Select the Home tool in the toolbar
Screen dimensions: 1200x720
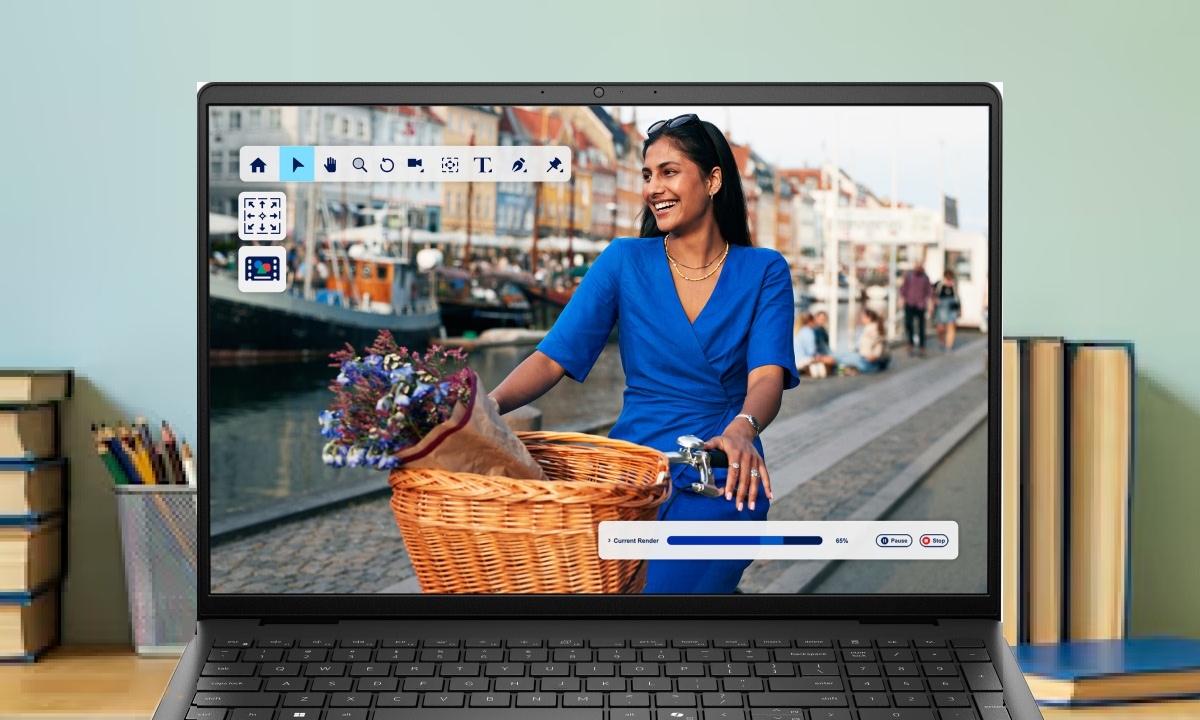point(258,166)
